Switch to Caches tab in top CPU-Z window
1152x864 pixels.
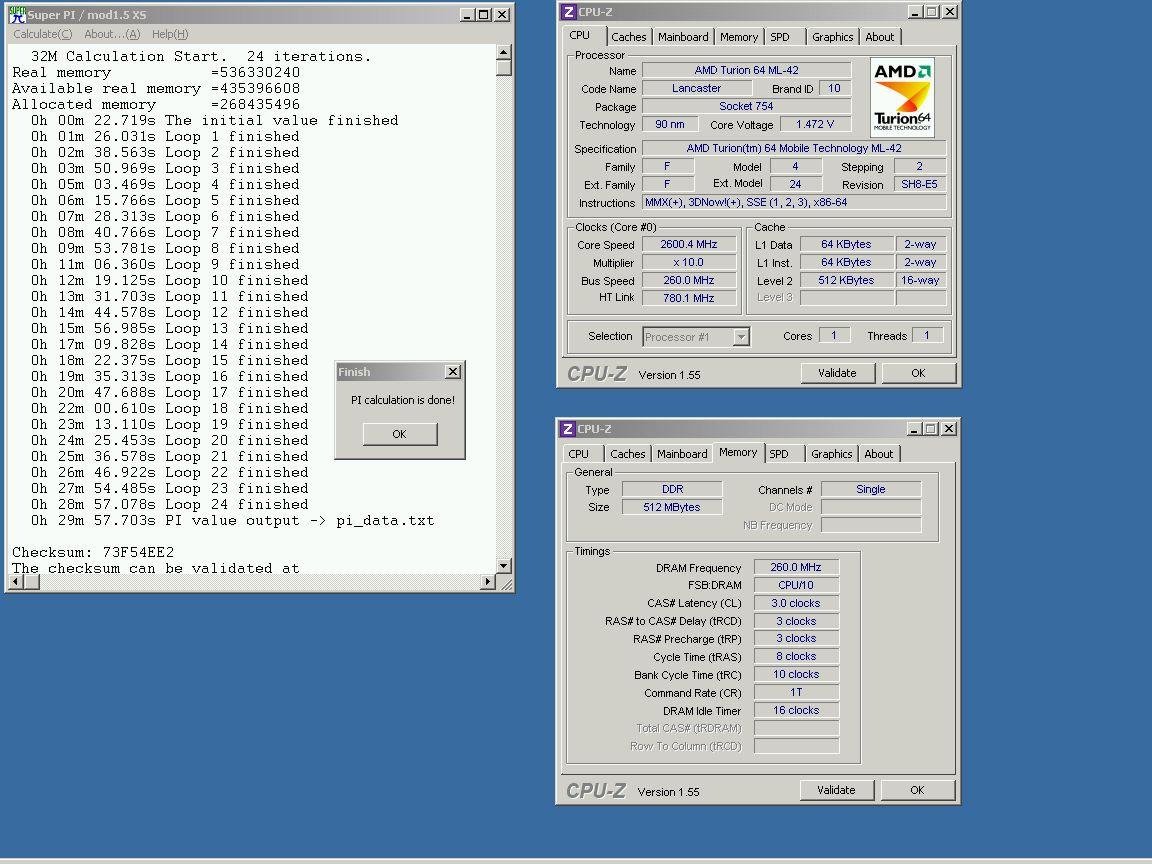[x=629, y=37]
